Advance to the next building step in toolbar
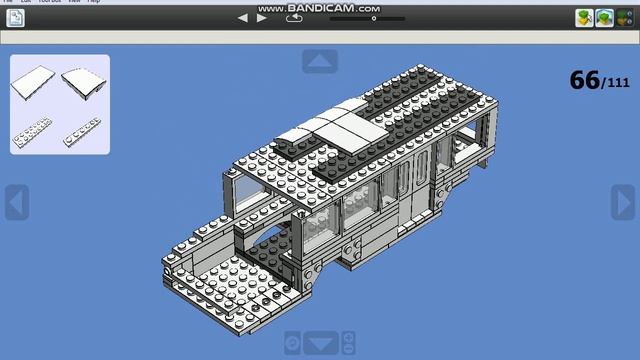 pyautogui.click(x=262, y=18)
